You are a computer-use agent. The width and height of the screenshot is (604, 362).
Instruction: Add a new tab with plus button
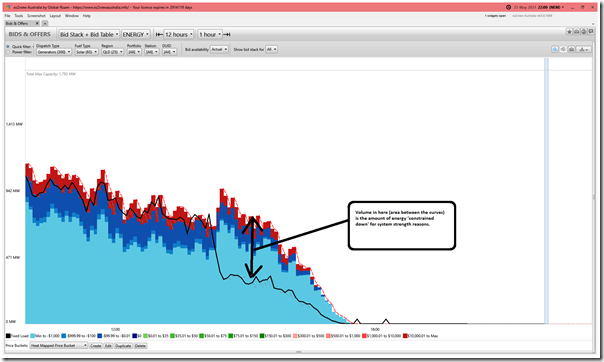click(x=45, y=23)
